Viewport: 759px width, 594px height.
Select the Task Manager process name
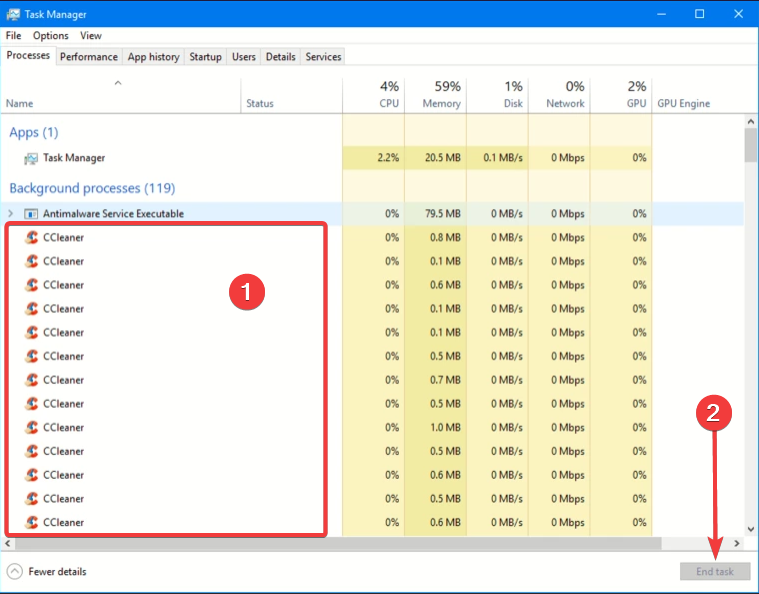74,158
